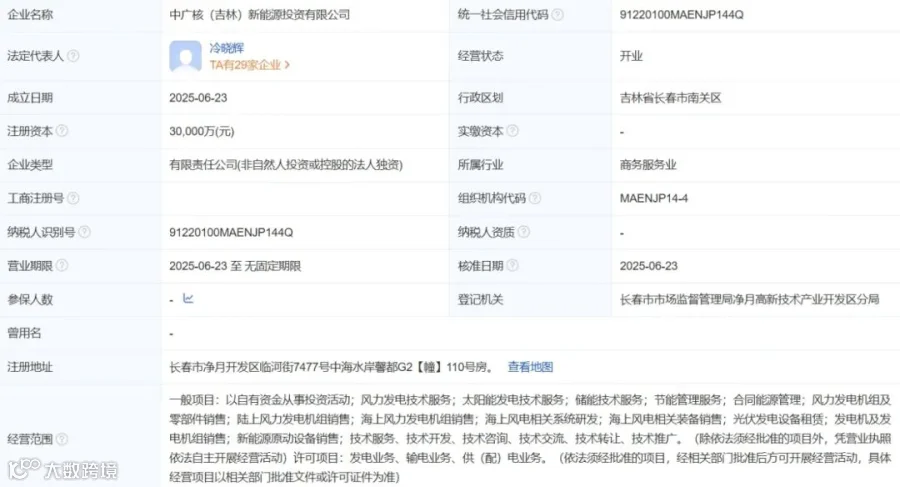The width and height of the screenshot is (900, 487).
Task: Select enterprise type 有限责任公司 value
Action: (x=286, y=165)
